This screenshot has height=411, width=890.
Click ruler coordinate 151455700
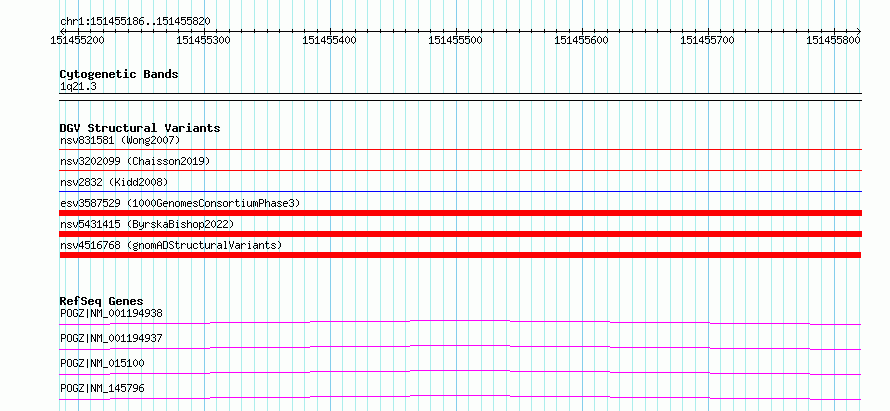click(707, 40)
